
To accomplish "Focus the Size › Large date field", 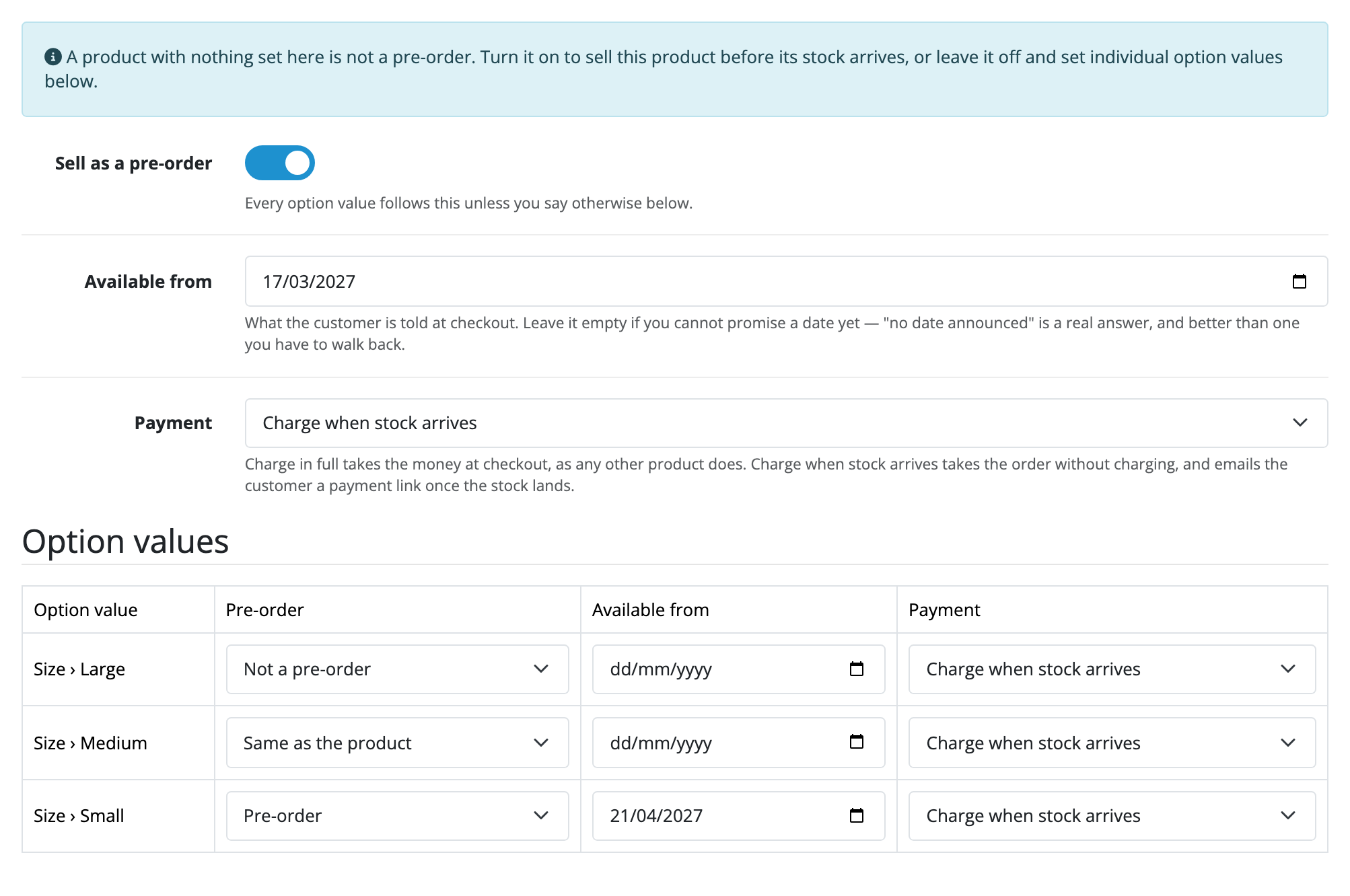I will click(738, 669).
